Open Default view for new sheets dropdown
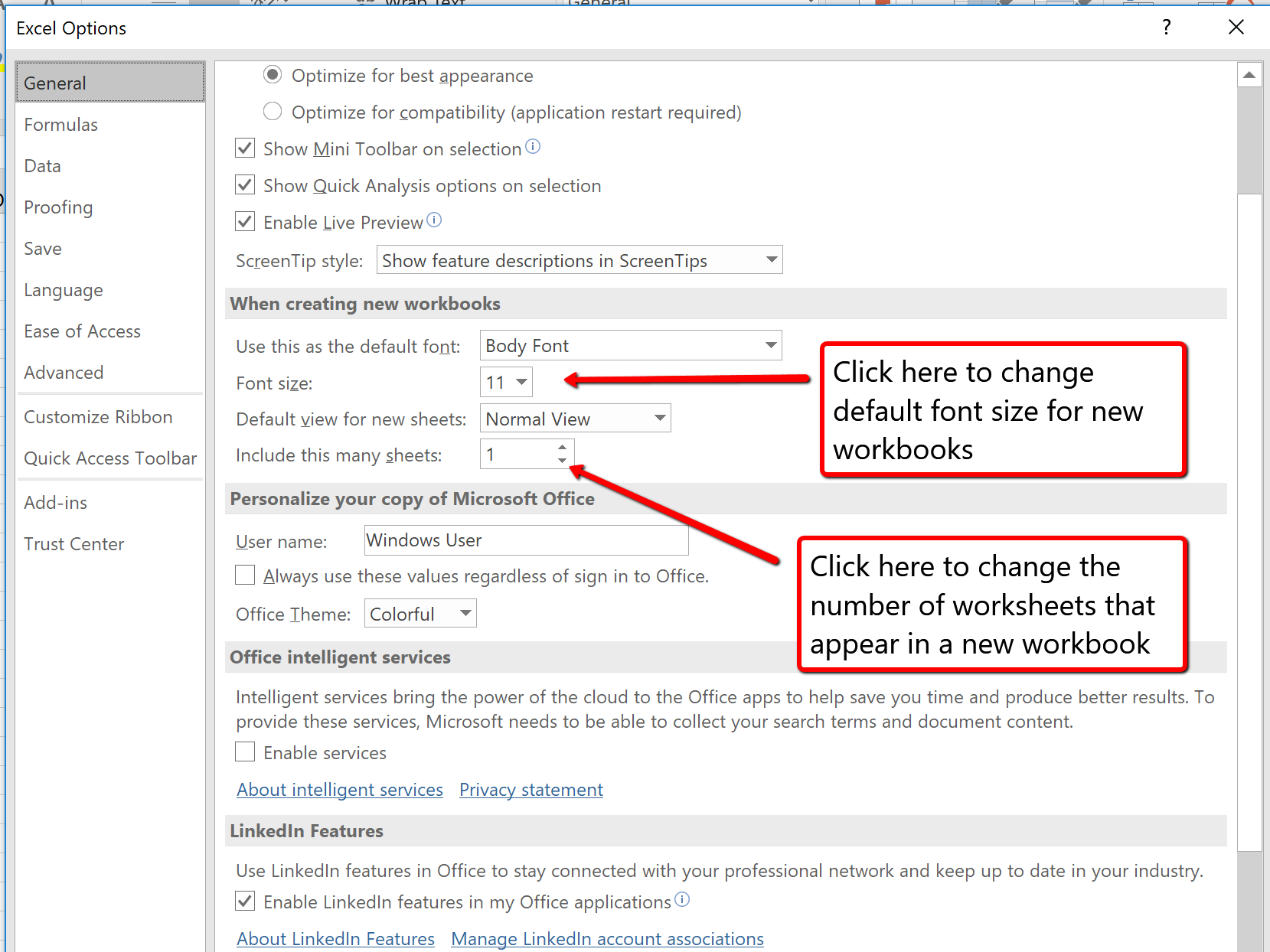This screenshot has height=952, width=1270. pos(576,419)
